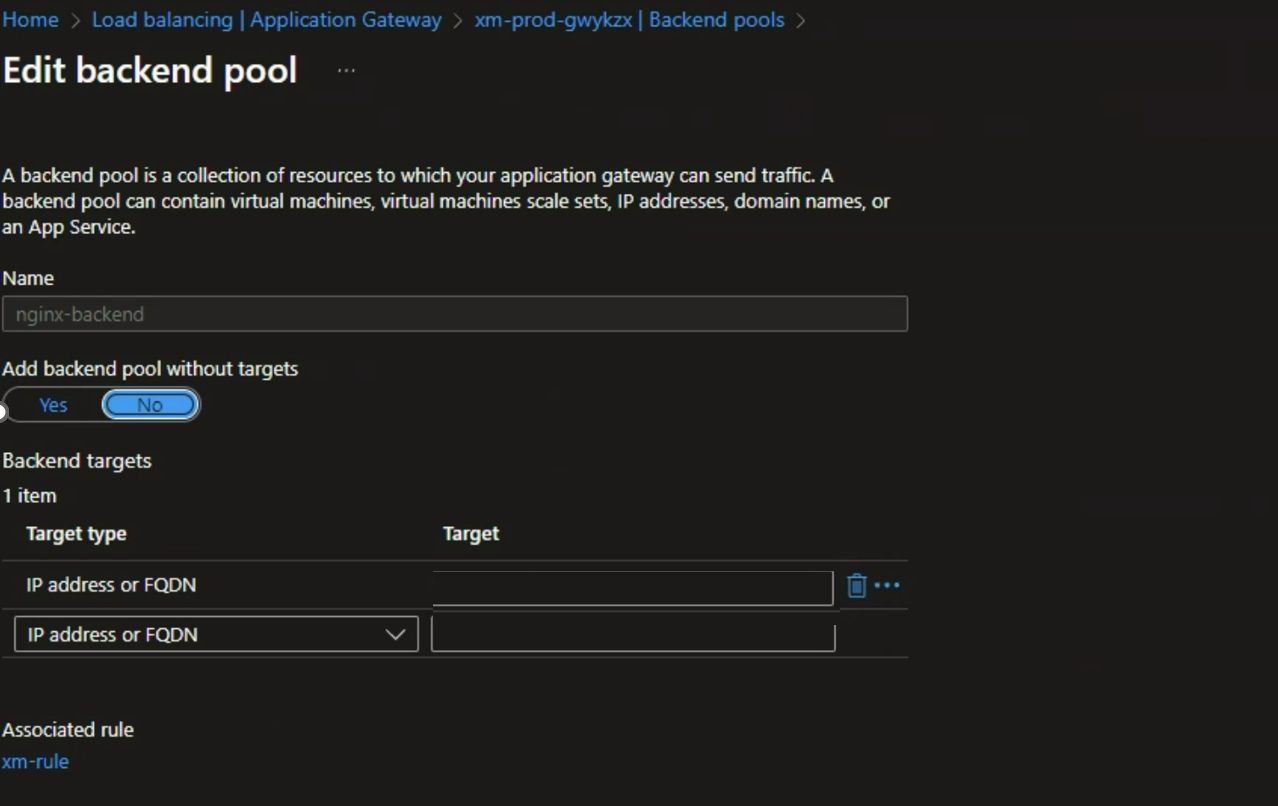Click the chevron after Backend pools breadcrumb
The image size is (1278, 806).
(801, 21)
